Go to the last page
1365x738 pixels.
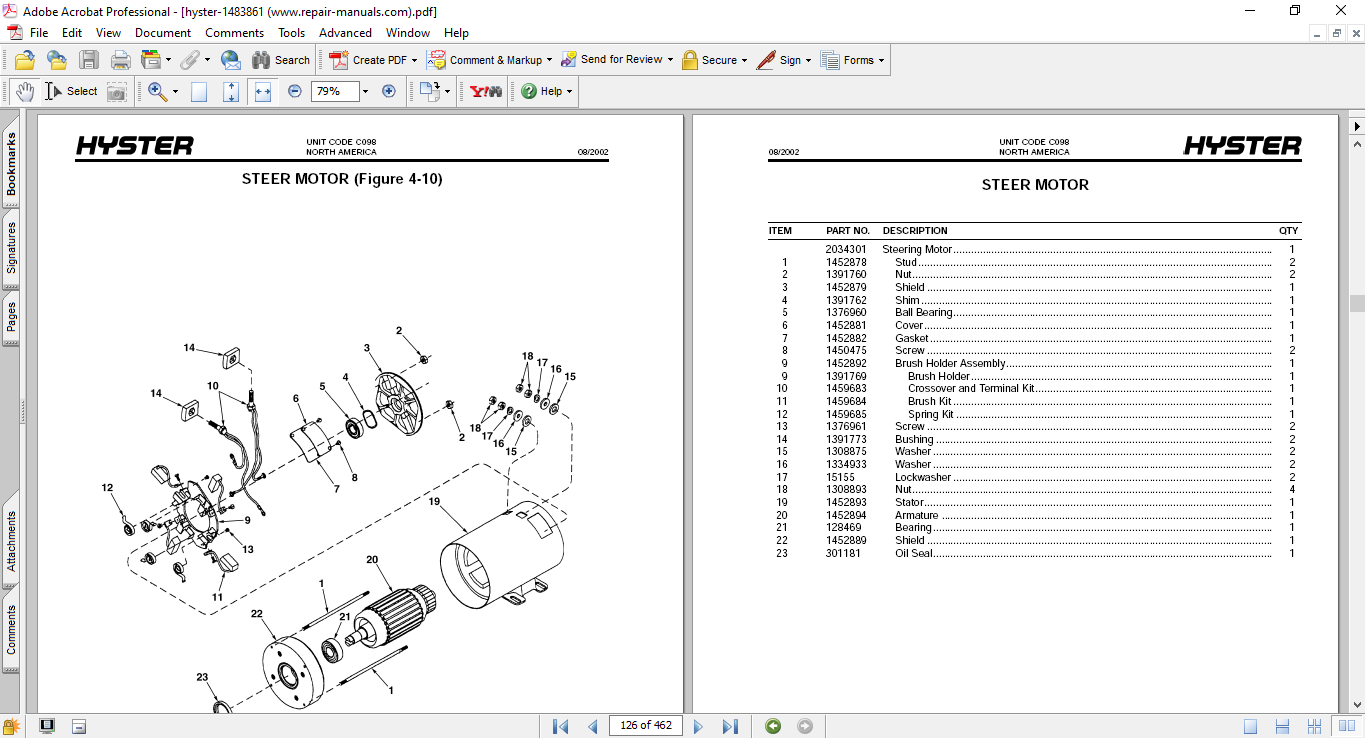(x=730, y=726)
